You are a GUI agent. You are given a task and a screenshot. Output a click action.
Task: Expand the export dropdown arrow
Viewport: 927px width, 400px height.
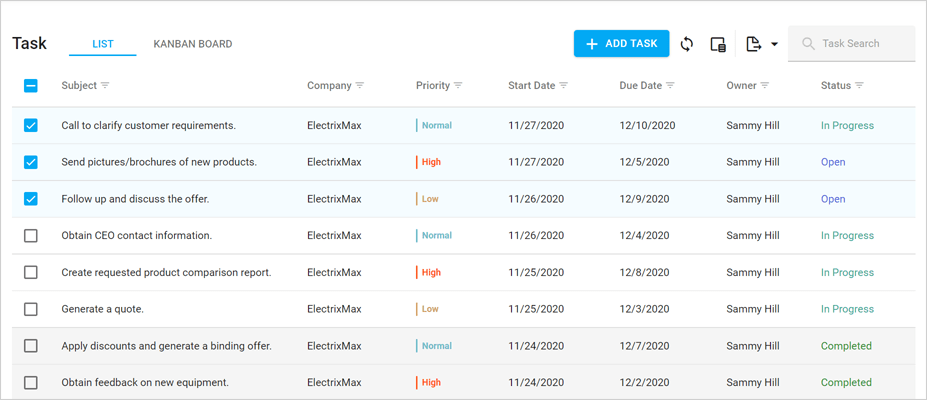pos(774,44)
